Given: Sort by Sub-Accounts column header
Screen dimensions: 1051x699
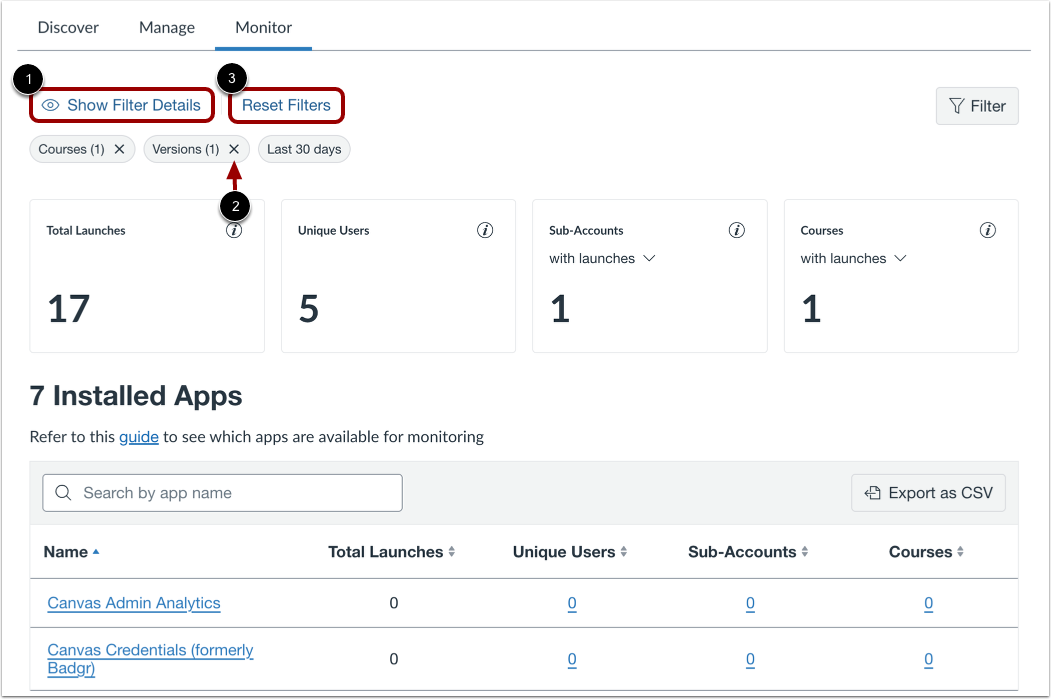Looking at the screenshot, I should (x=748, y=552).
